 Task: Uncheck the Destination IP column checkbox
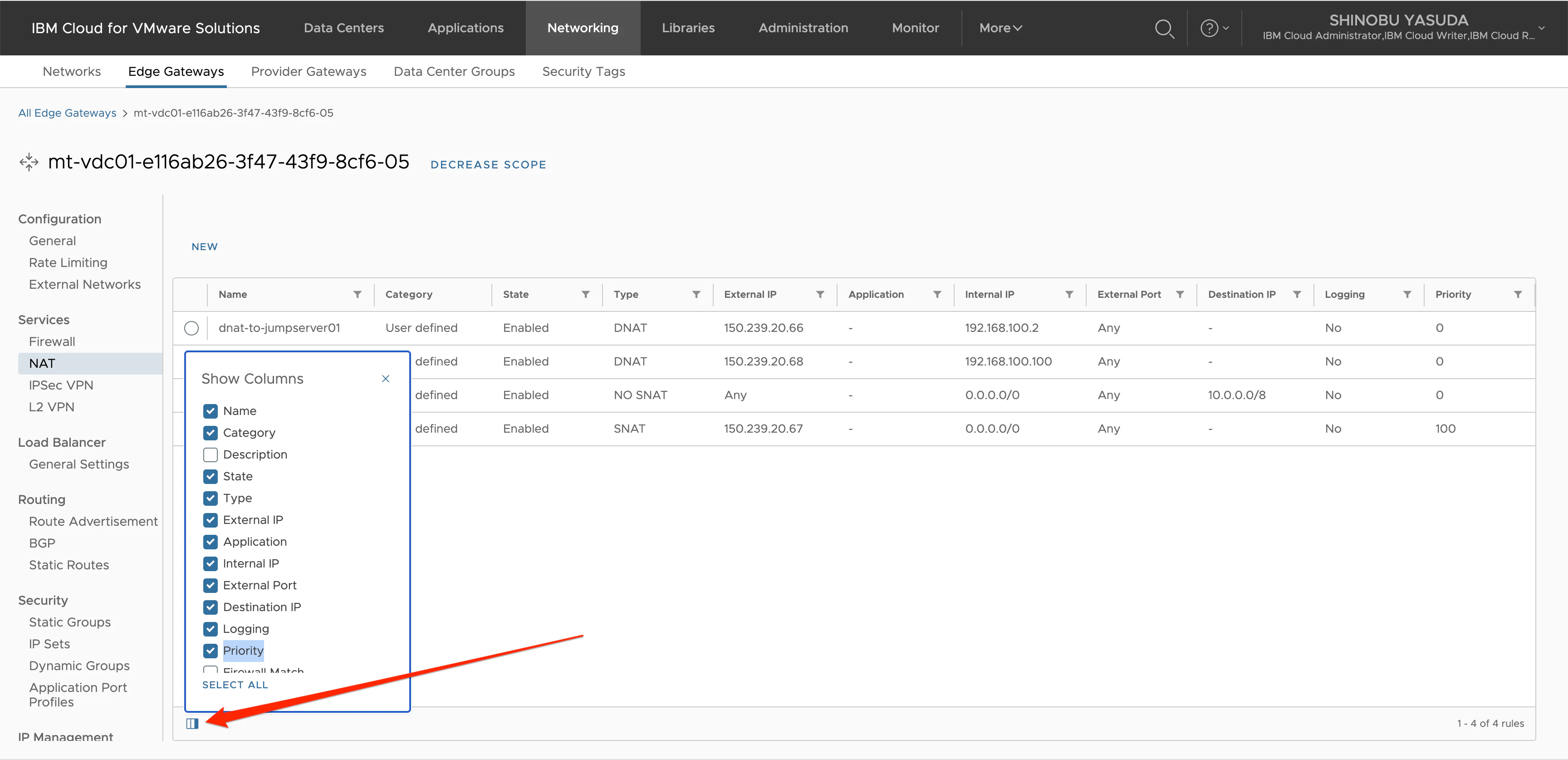tap(211, 607)
